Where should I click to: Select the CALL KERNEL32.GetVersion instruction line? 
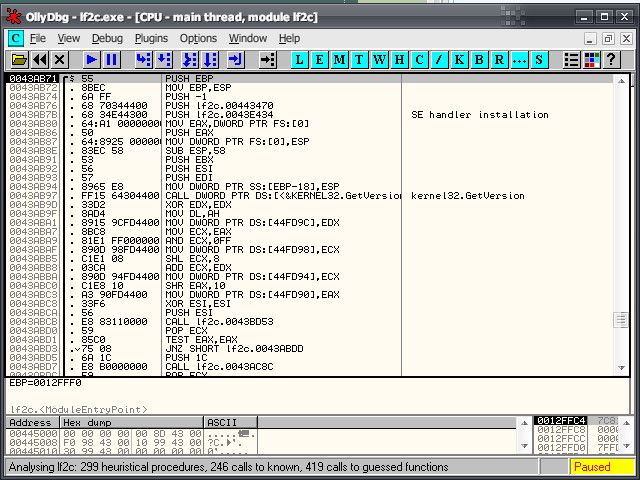tap(309, 196)
